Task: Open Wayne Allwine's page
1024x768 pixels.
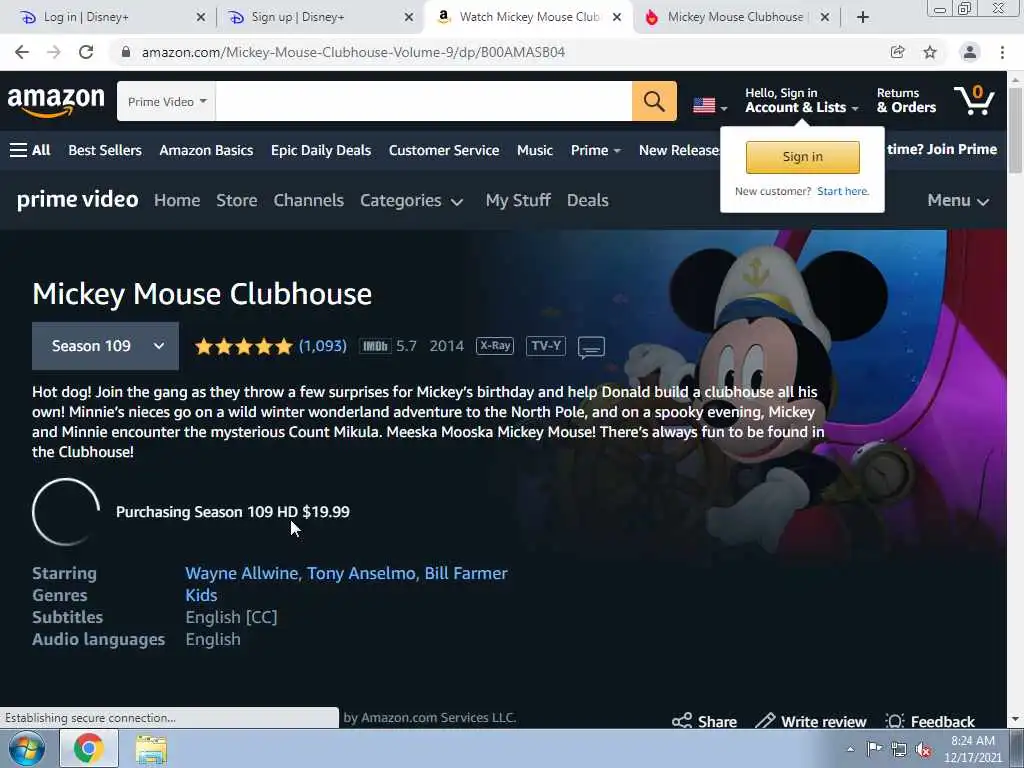Action: pyautogui.click(x=242, y=573)
